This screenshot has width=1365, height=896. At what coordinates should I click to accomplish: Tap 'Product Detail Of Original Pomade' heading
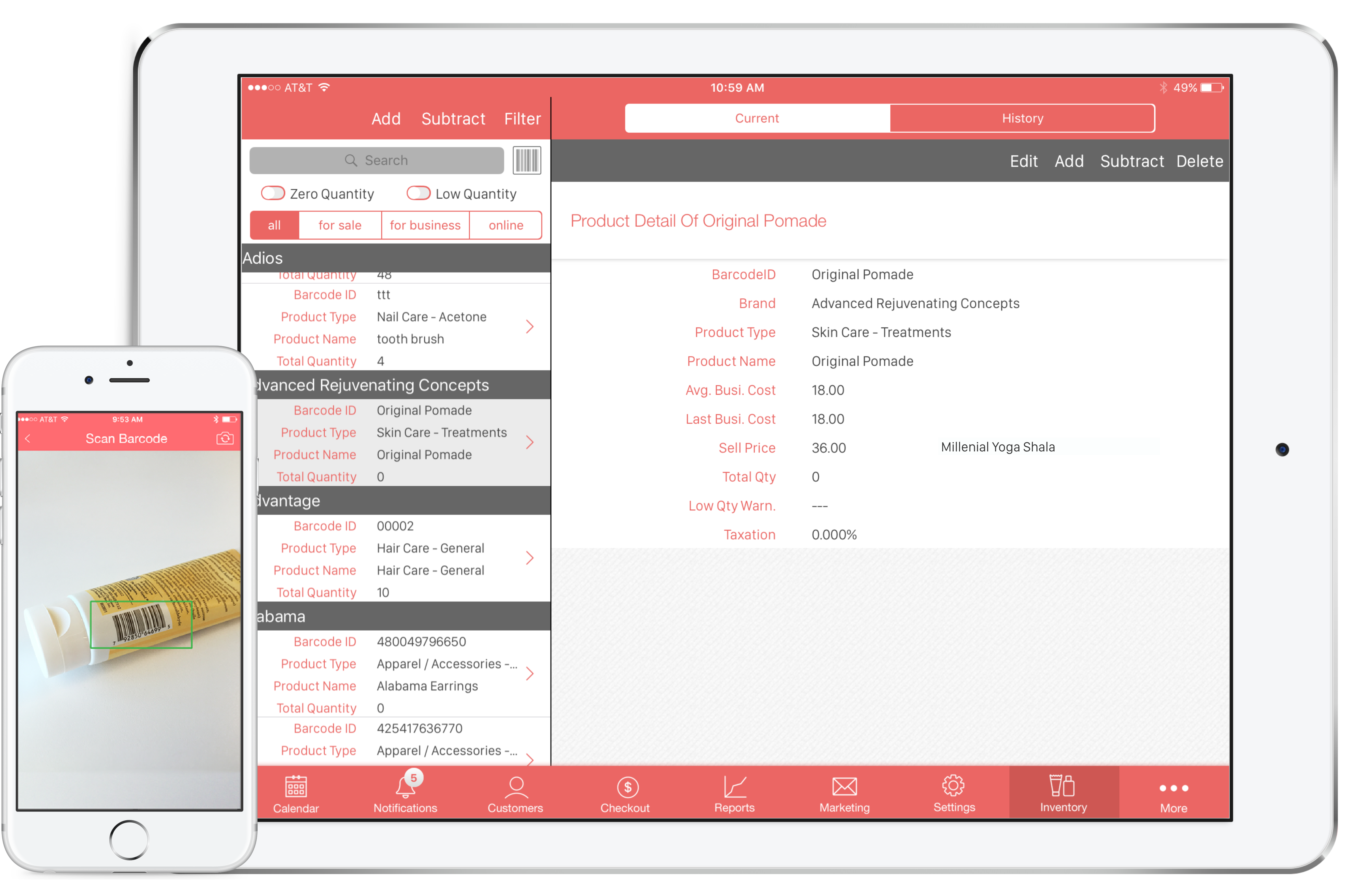pos(699,221)
